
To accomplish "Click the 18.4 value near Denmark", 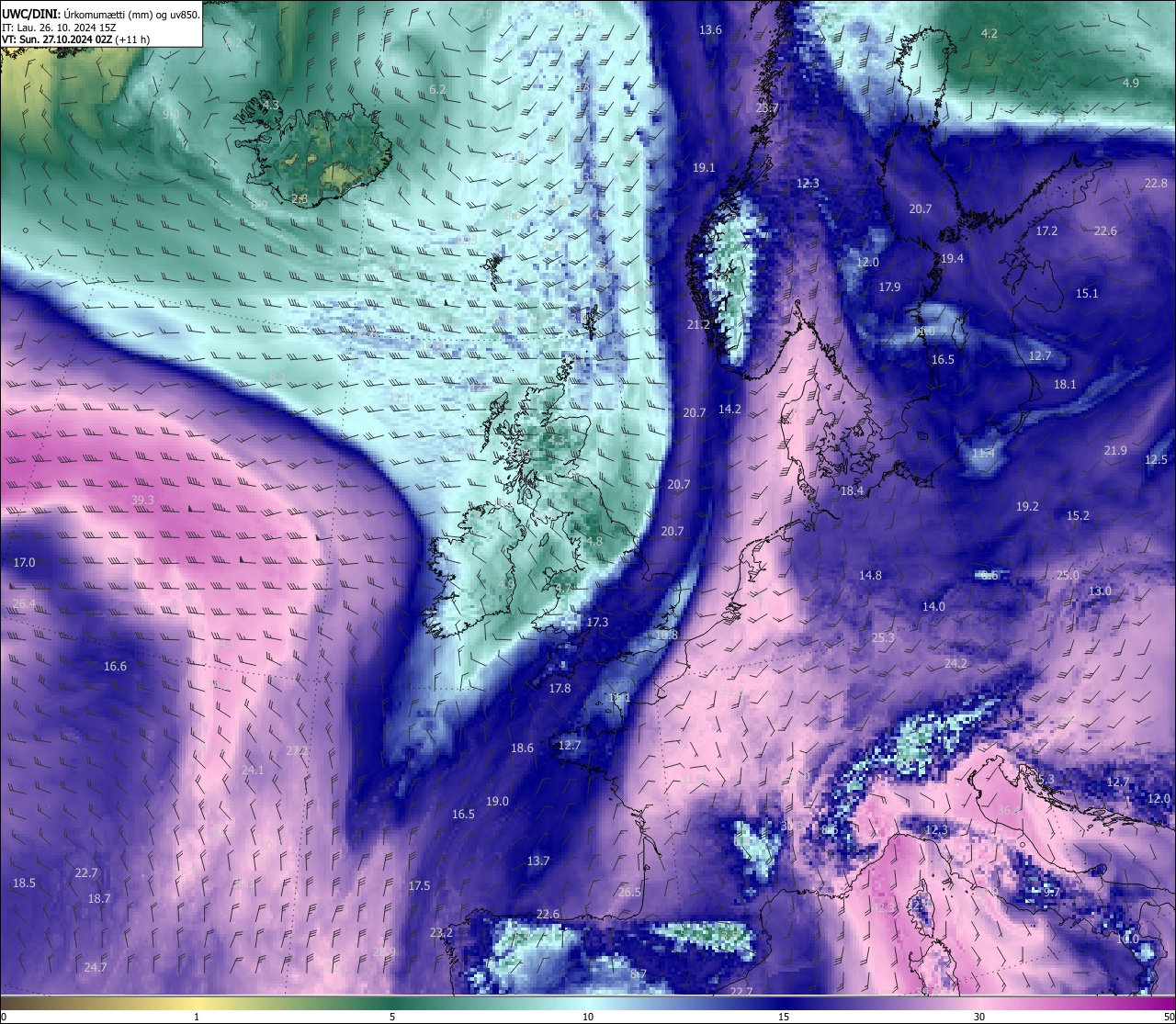I will click(x=852, y=491).
